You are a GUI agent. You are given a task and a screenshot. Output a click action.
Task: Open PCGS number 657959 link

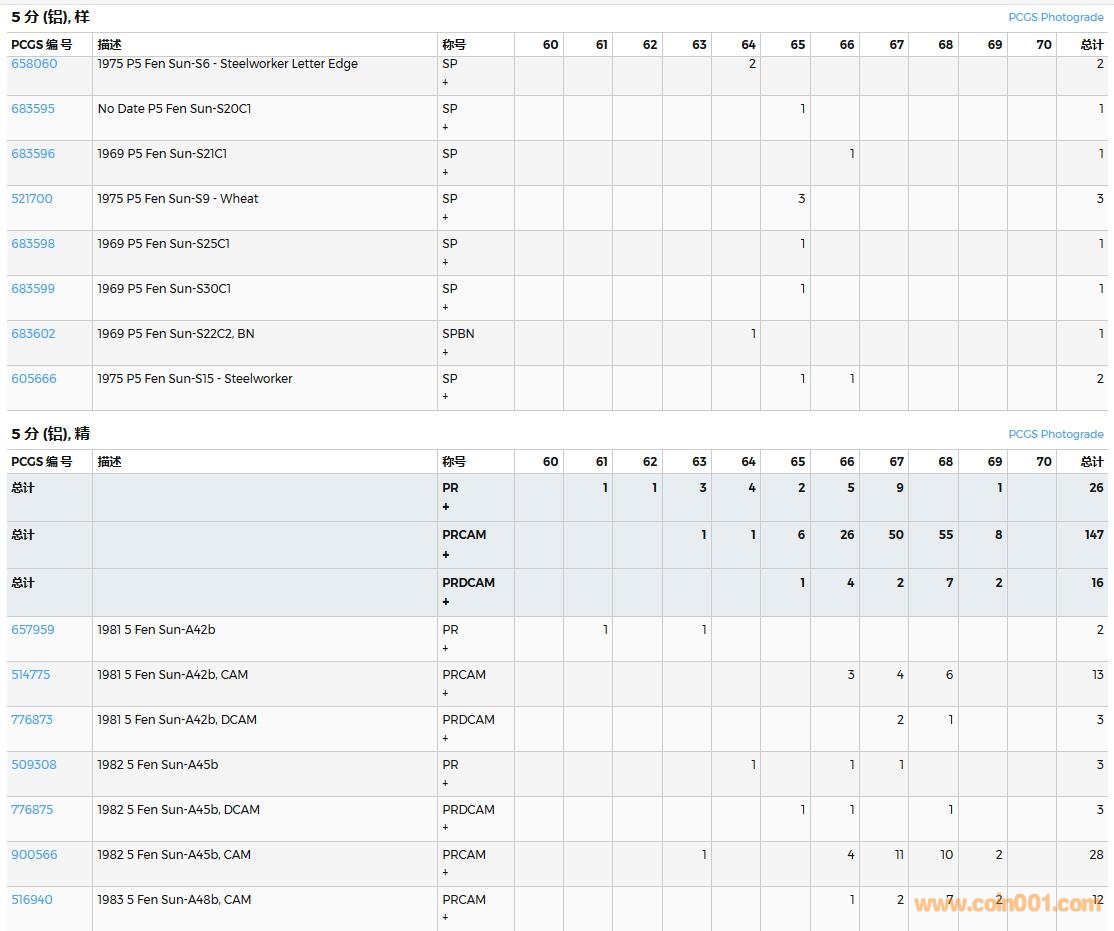[x=33, y=630]
